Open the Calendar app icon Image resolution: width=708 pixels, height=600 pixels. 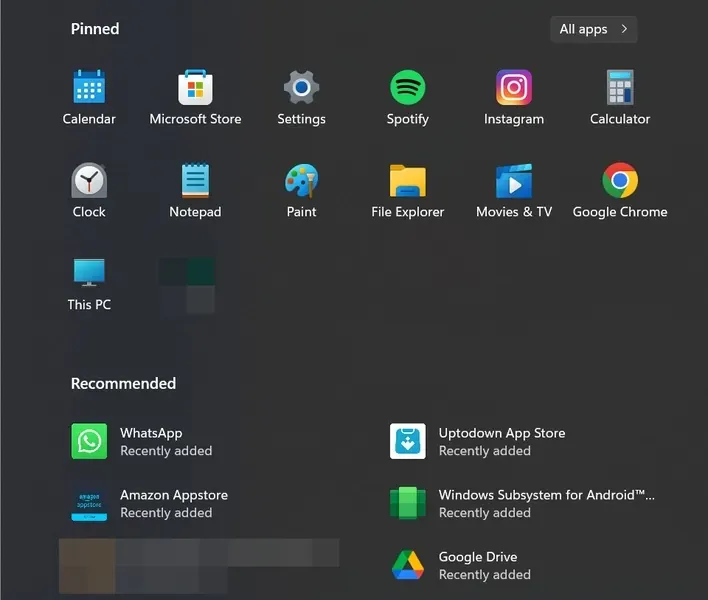tap(89, 87)
